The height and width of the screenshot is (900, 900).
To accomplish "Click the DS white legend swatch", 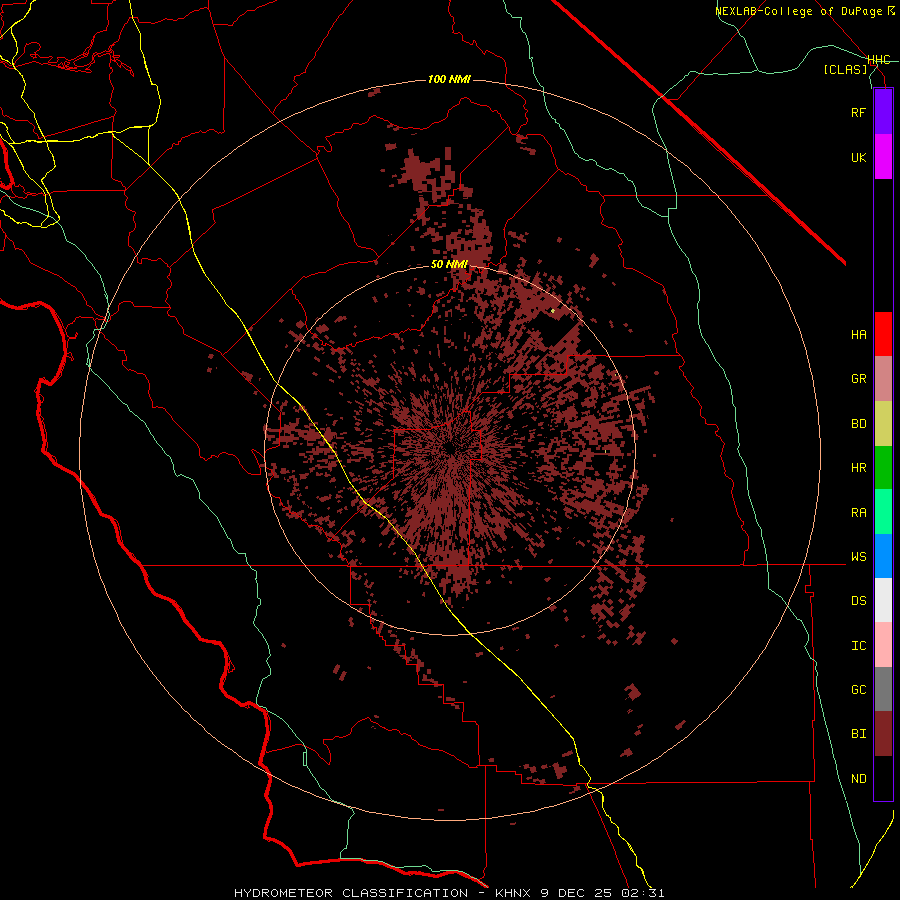I will point(883,600).
